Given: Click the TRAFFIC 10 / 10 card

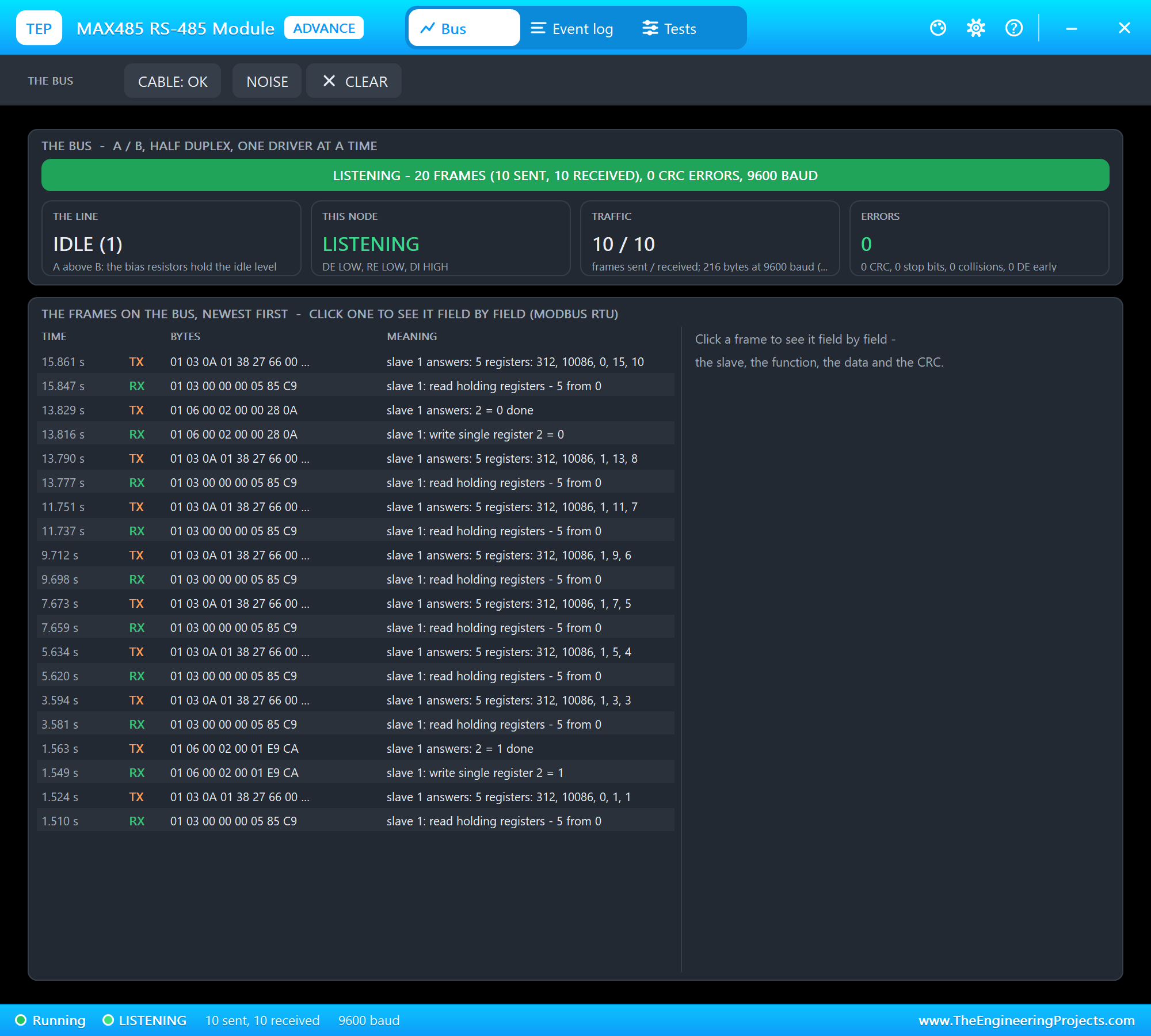Looking at the screenshot, I should pyautogui.click(x=710, y=238).
